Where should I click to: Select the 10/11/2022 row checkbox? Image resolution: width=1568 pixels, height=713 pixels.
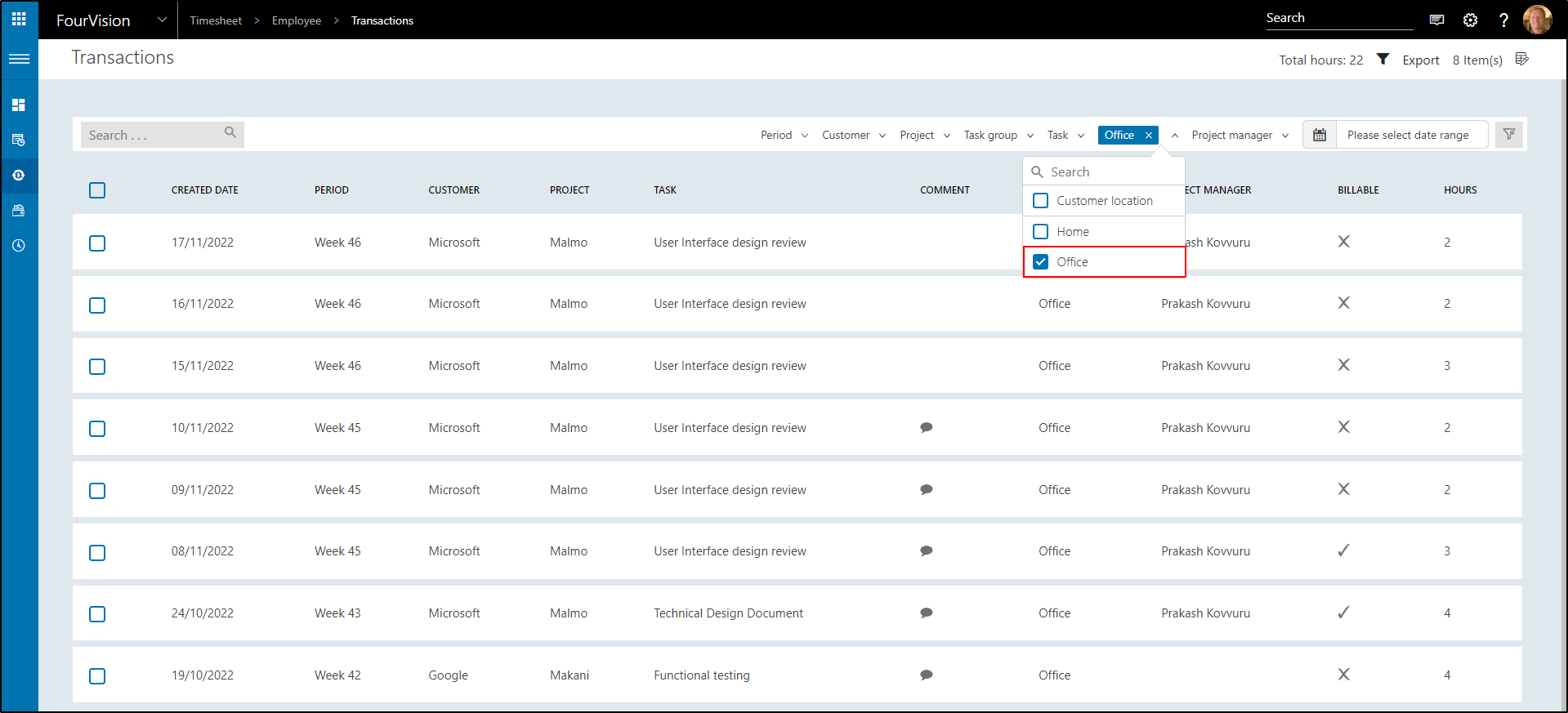point(97,429)
